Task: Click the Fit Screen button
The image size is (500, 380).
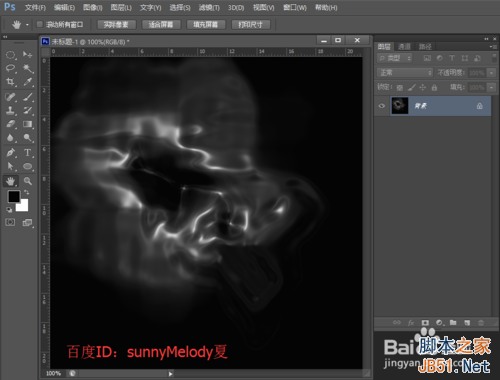Action: point(161,24)
